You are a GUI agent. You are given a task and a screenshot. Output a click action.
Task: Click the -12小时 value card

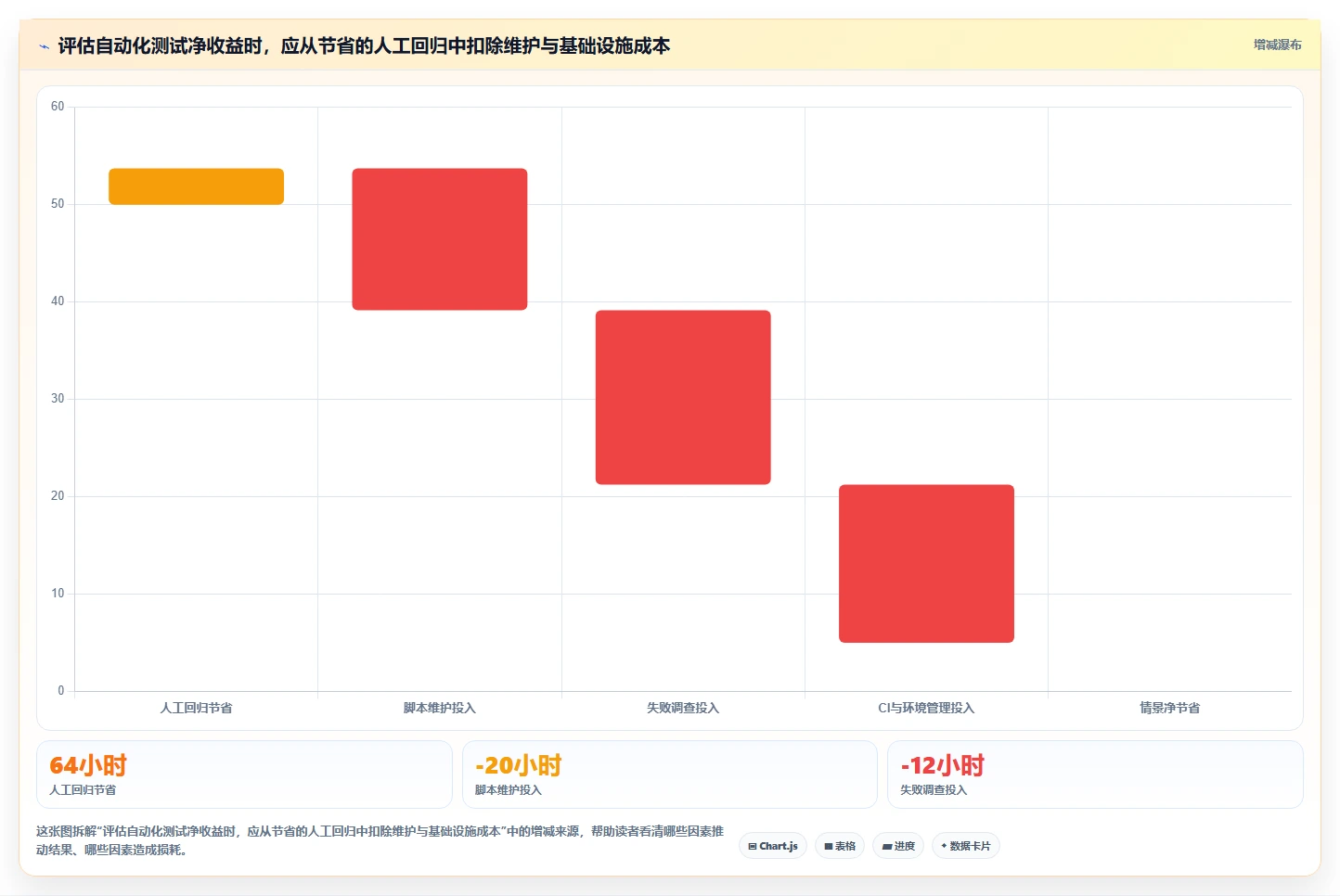(1095, 774)
